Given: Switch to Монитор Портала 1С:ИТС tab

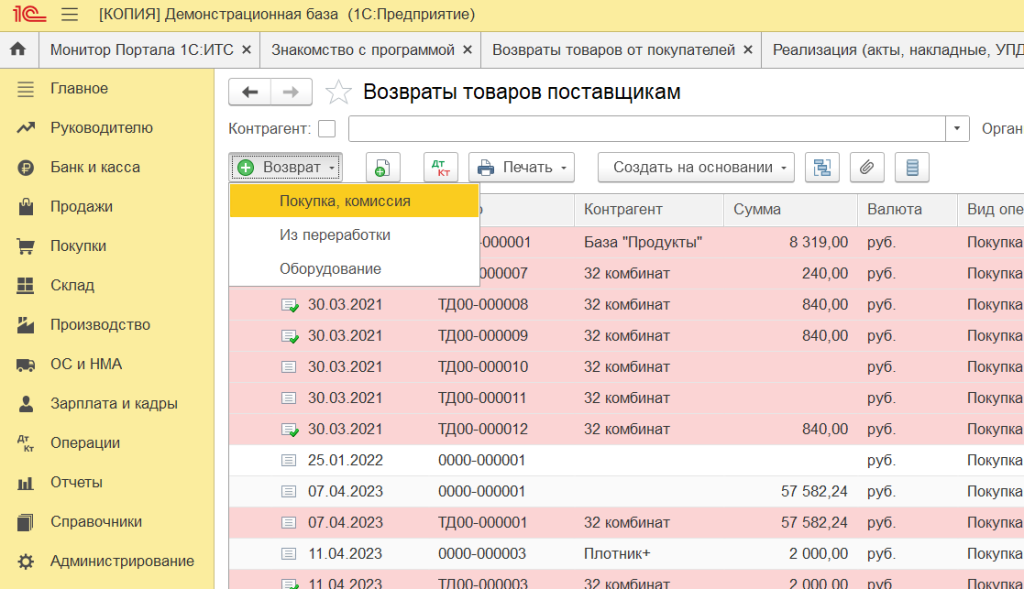Looking at the screenshot, I should click(141, 50).
